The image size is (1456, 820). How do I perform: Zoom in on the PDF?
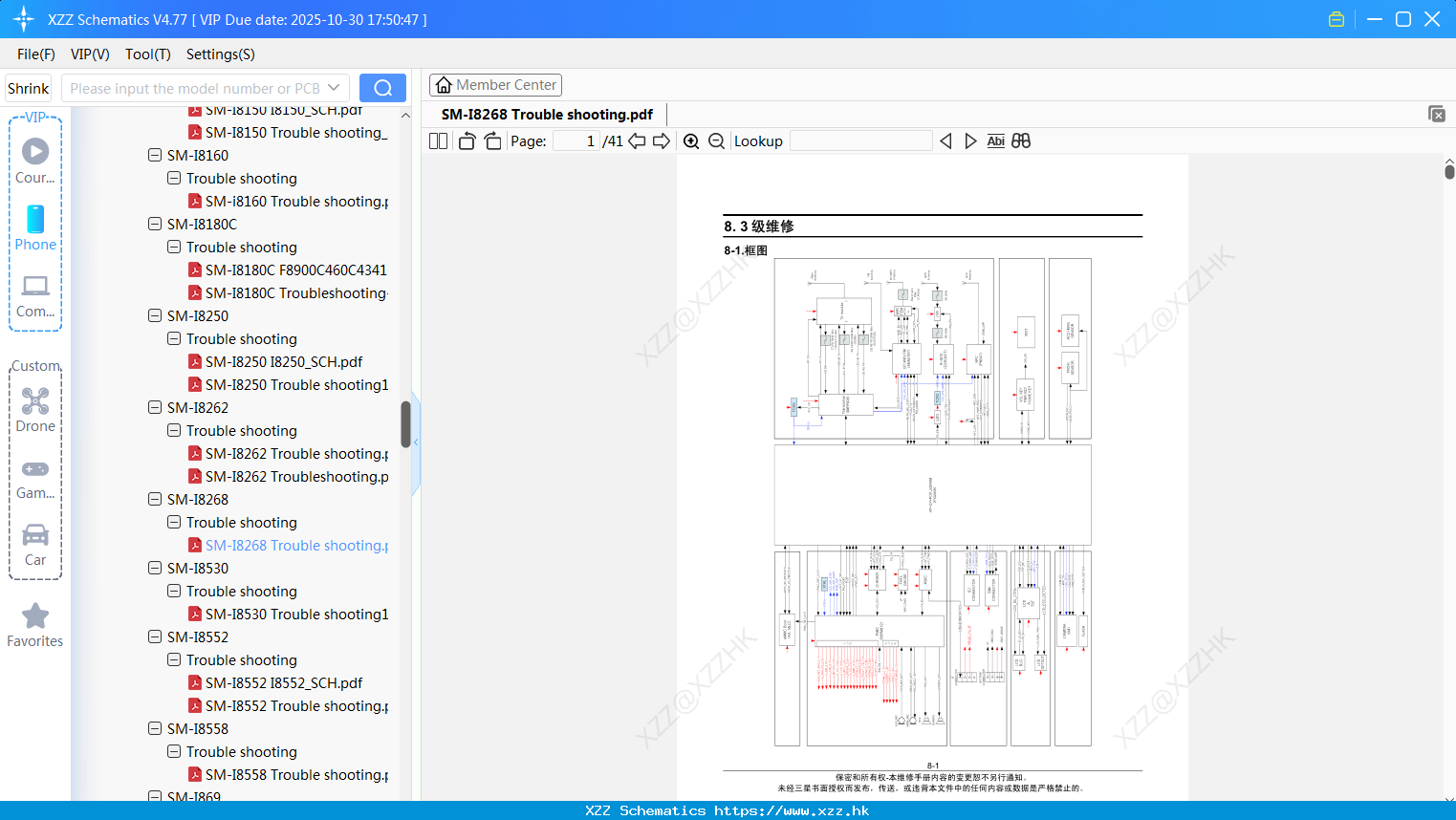click(691, 141)
